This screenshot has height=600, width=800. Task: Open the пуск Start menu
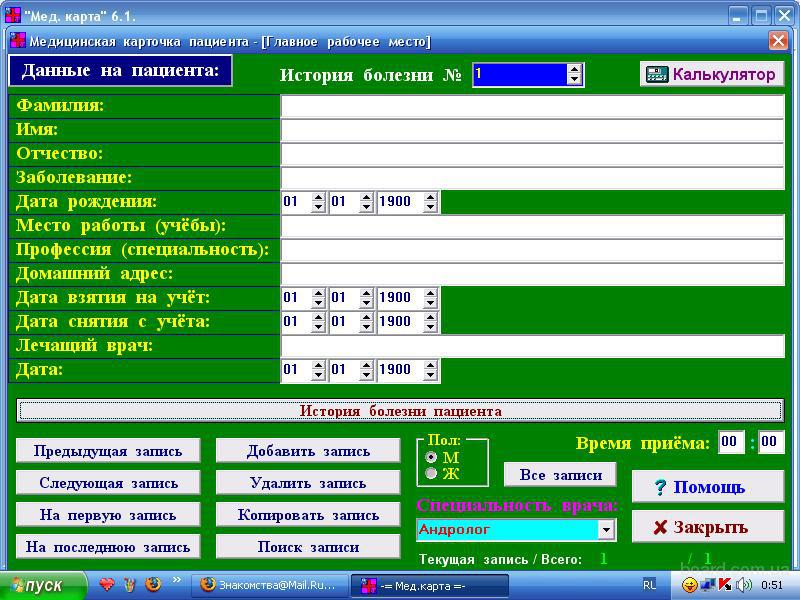tap(37, 585)
